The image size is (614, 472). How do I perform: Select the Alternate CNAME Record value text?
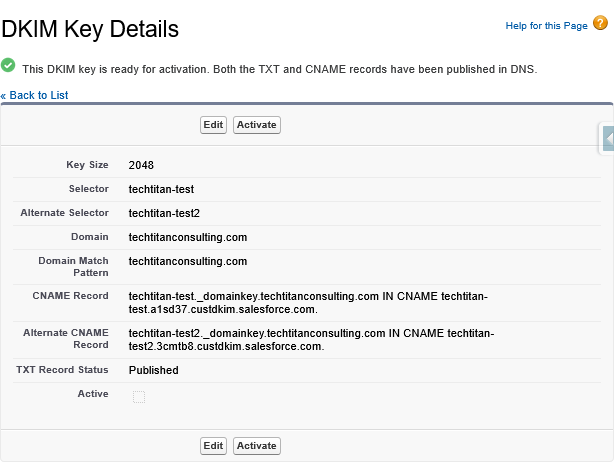pos(311,340)
